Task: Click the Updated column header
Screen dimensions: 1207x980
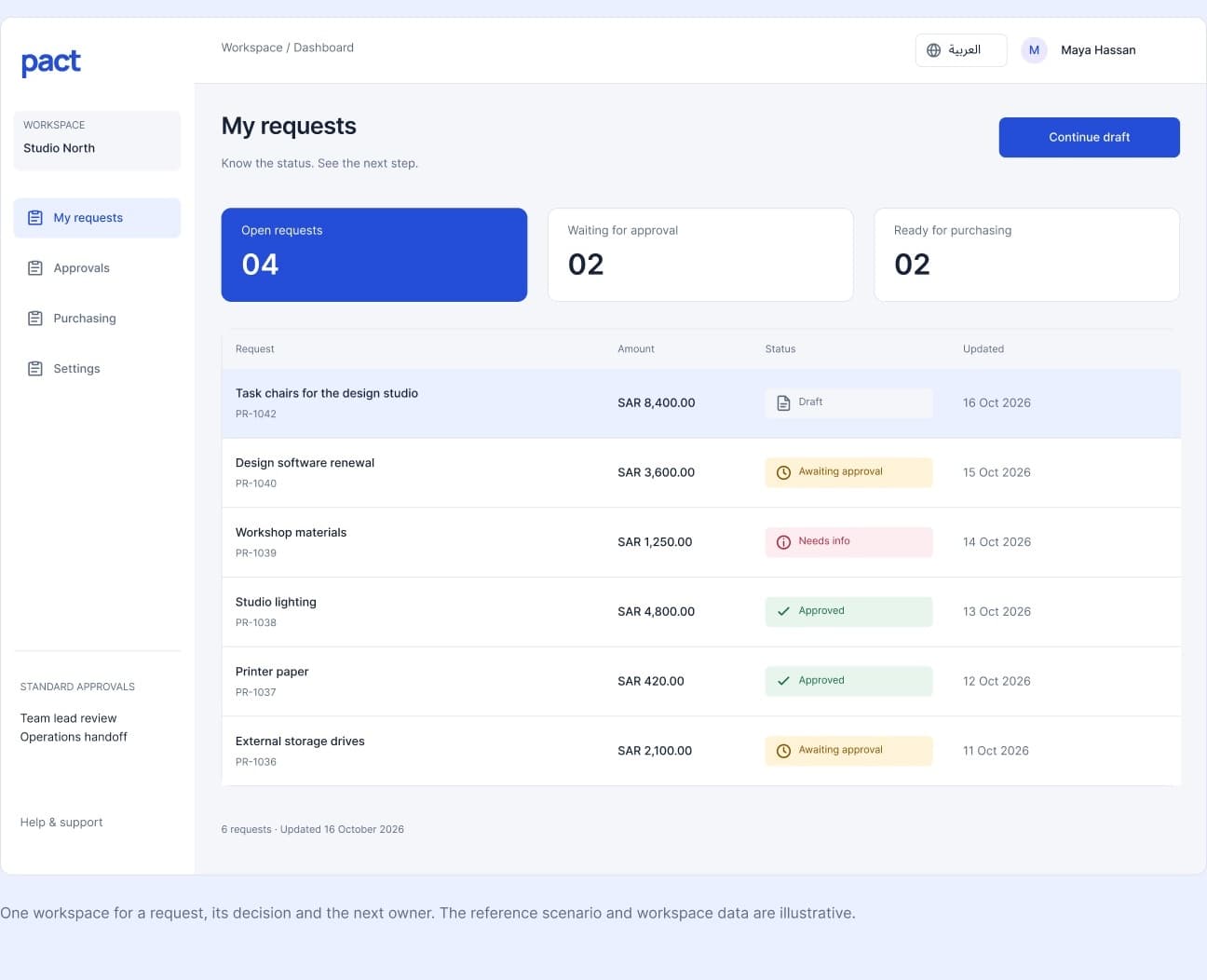Action: [983, 349]
